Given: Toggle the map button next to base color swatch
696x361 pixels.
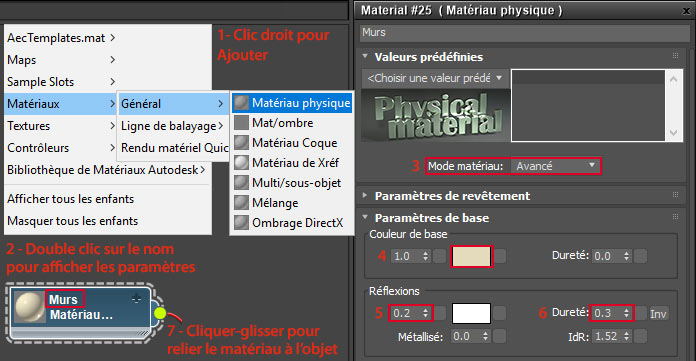Looking at the screenshot, I should pyautogui.click(x=500, y=256).
